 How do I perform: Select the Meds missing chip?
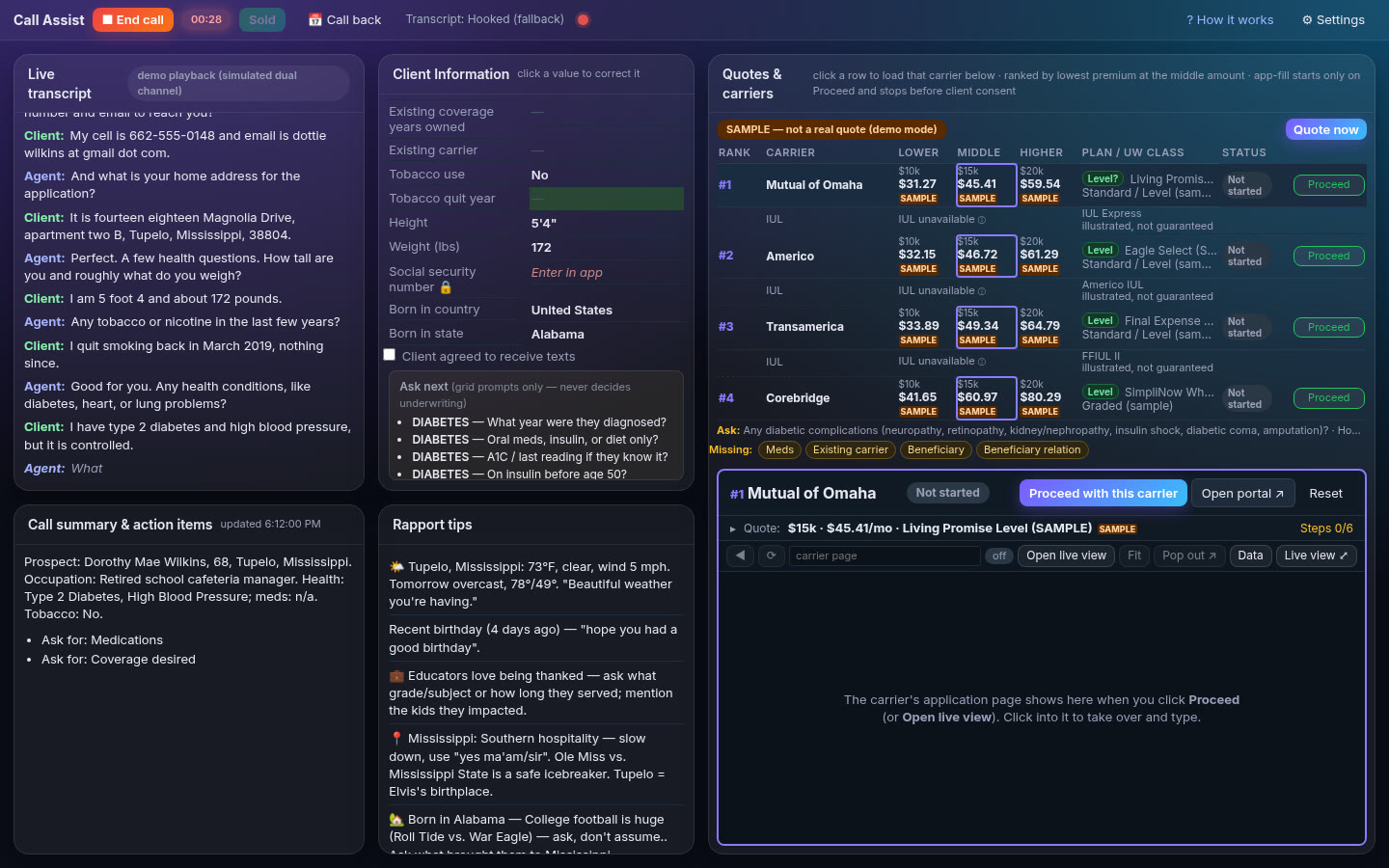coord(779,449)
